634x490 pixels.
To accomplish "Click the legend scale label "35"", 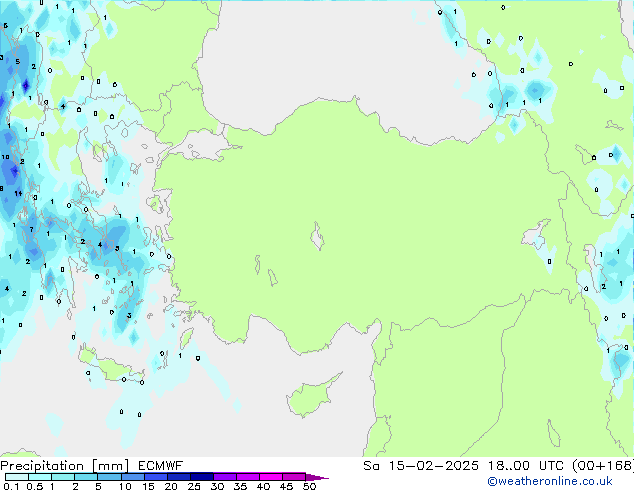I will [240, 486].
